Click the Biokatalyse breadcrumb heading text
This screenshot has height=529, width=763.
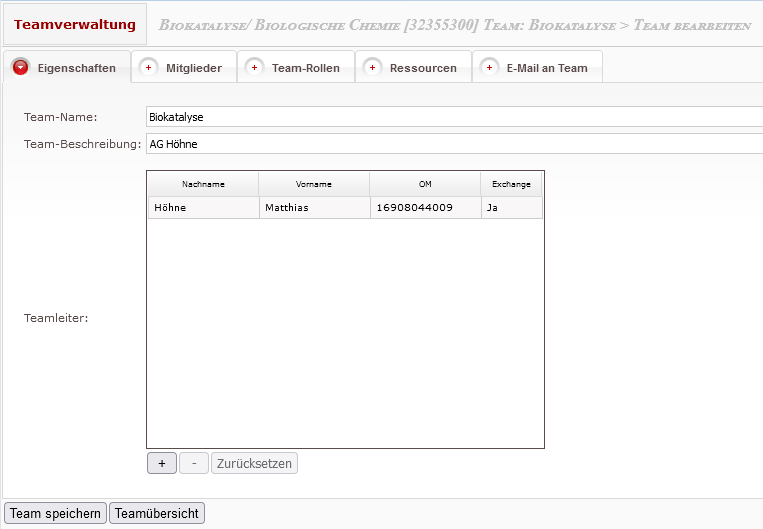(455, 25)
